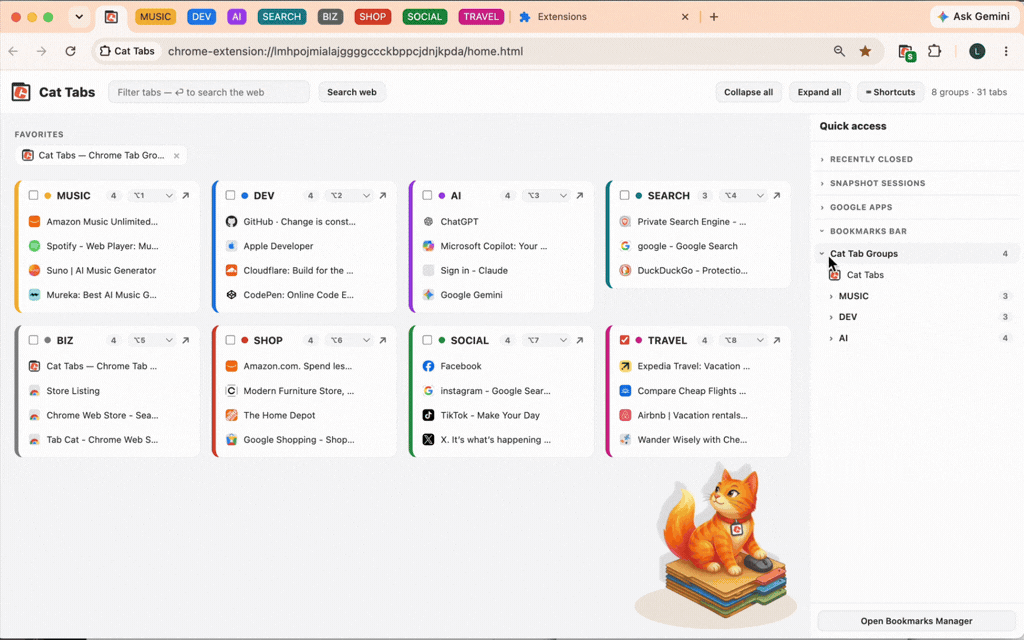Click the TikTok icon in SOCIAL group
Viewport: 1024px width, 640px height.
(428, 415)
